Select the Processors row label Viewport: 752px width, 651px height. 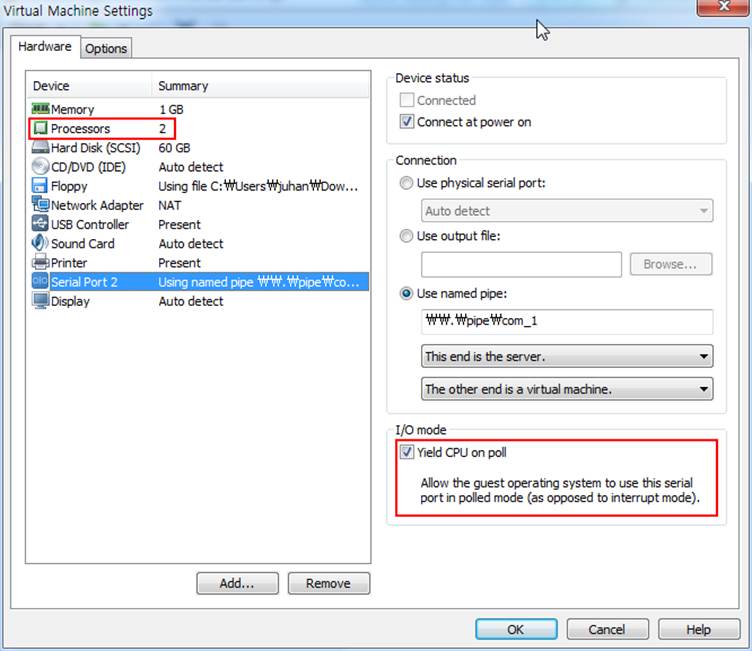tap(81, 129)
